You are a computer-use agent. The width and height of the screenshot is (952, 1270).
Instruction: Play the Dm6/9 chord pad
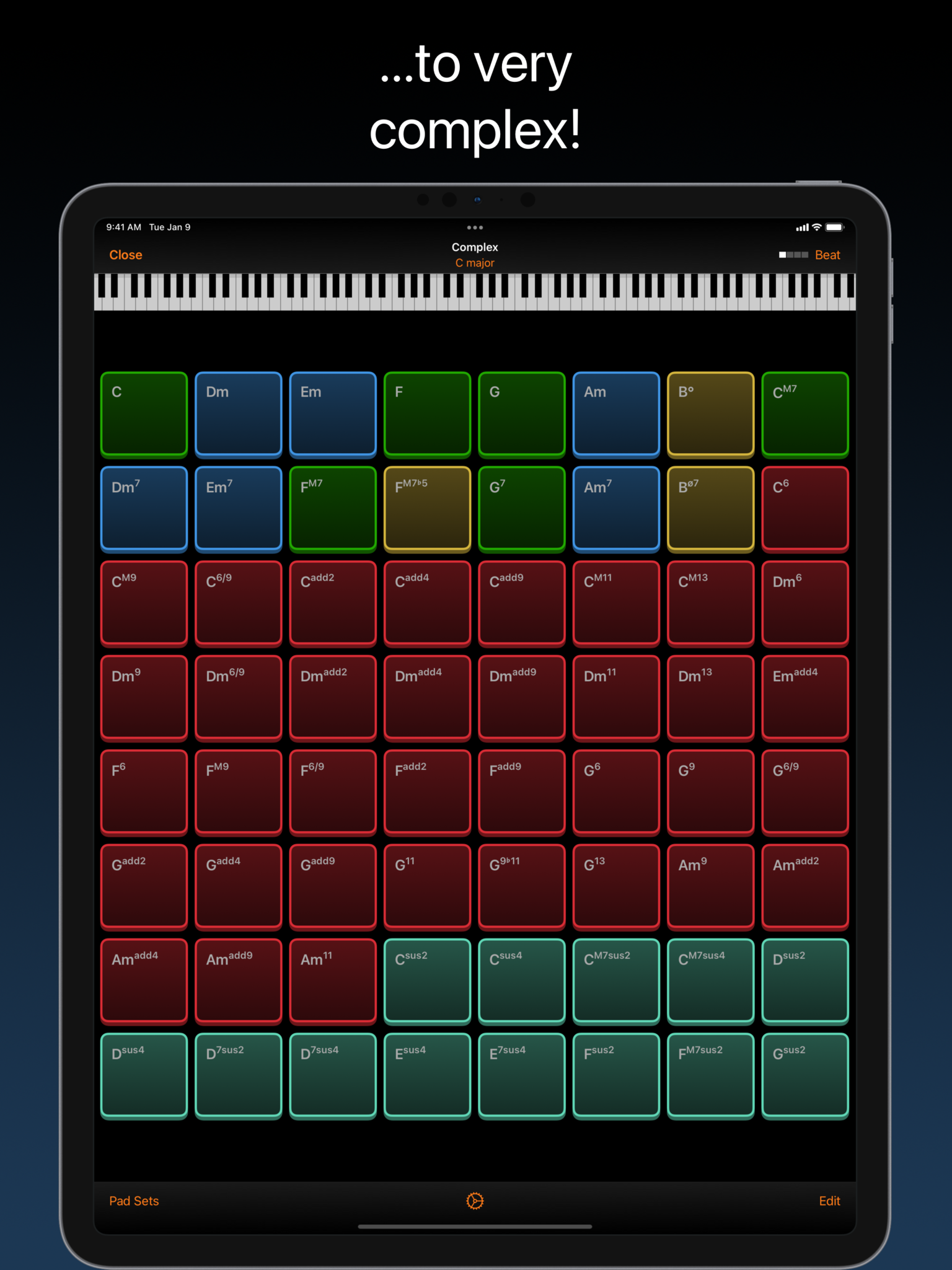(x=238, y=698)
